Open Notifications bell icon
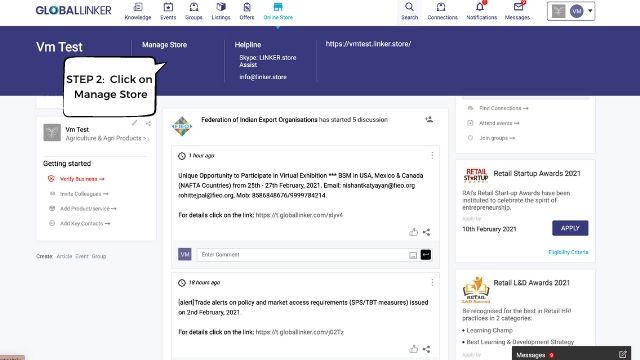Image resolution: width=640 pixels, height=360 pixels. point(480,7)
